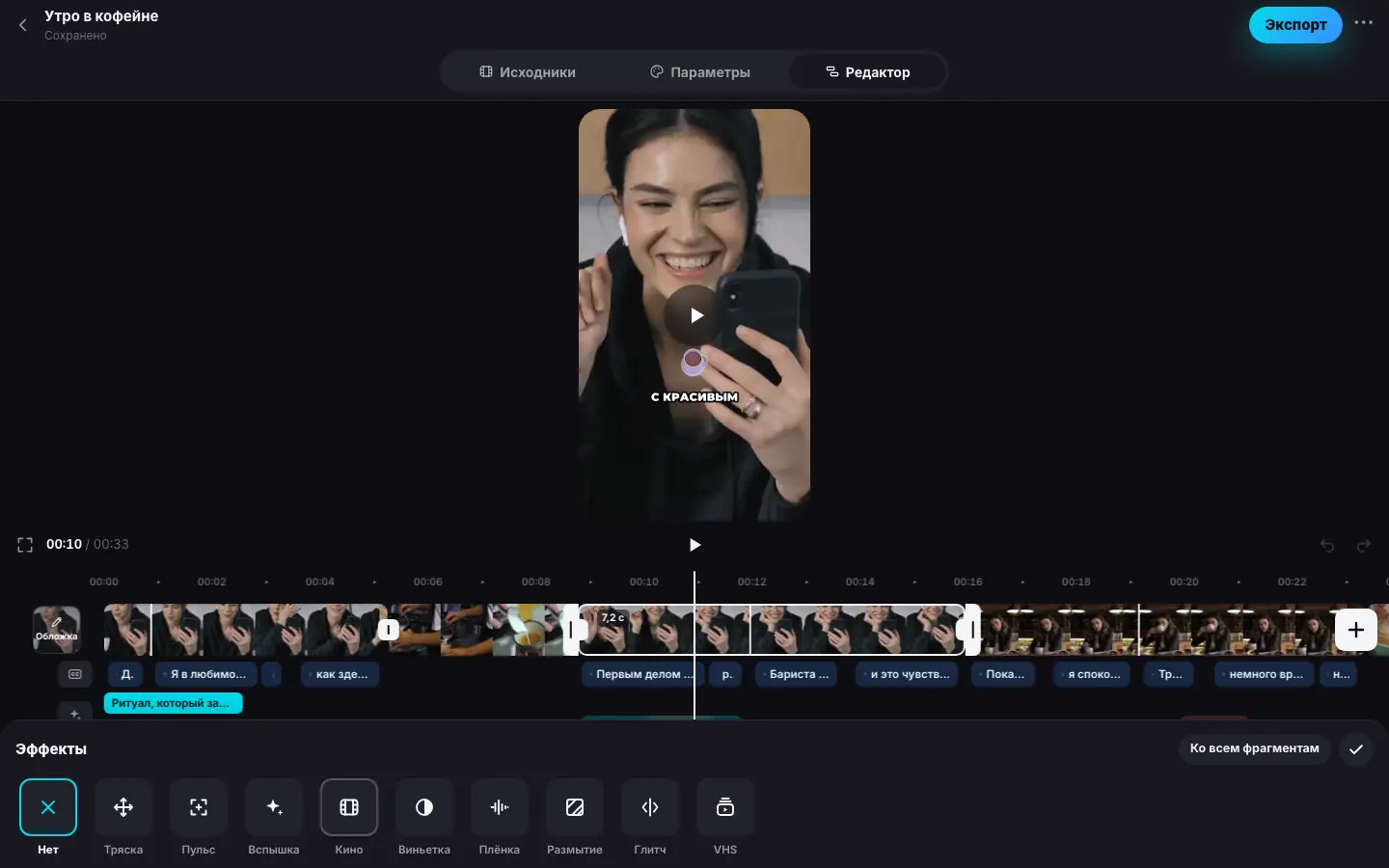The image size is (1389, 868).
Task: Select the 'и это чувств...' caption chip
Action: point(909,674)
